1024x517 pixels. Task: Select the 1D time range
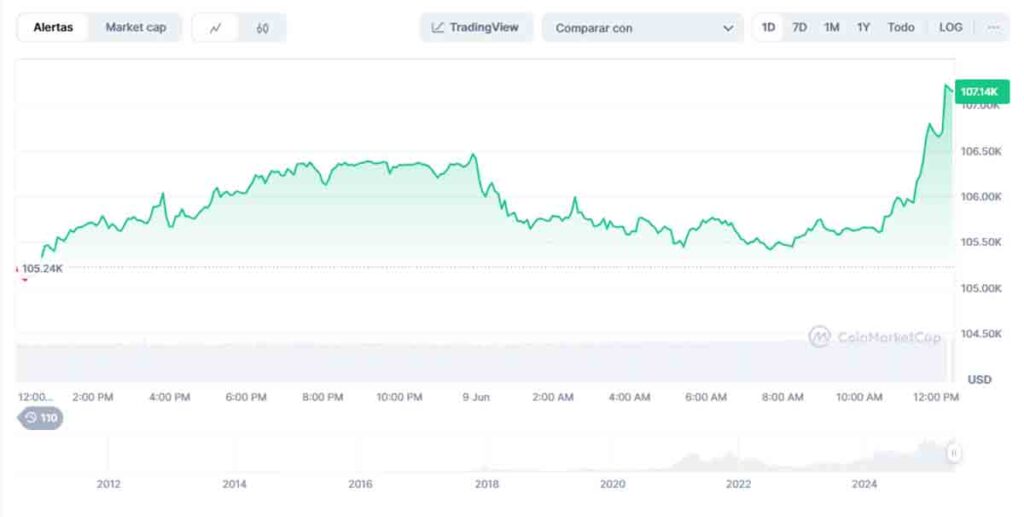coord(768,28)
